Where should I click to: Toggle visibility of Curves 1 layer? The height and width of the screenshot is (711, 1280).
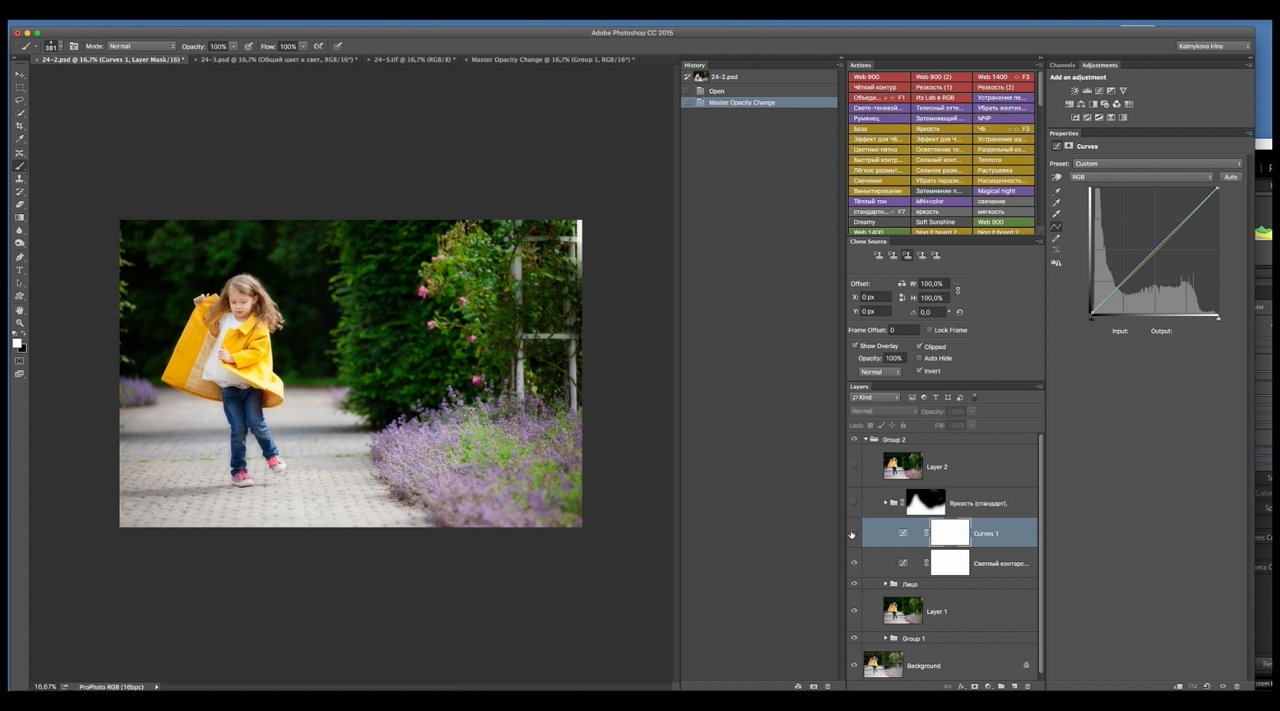point(854,534)
